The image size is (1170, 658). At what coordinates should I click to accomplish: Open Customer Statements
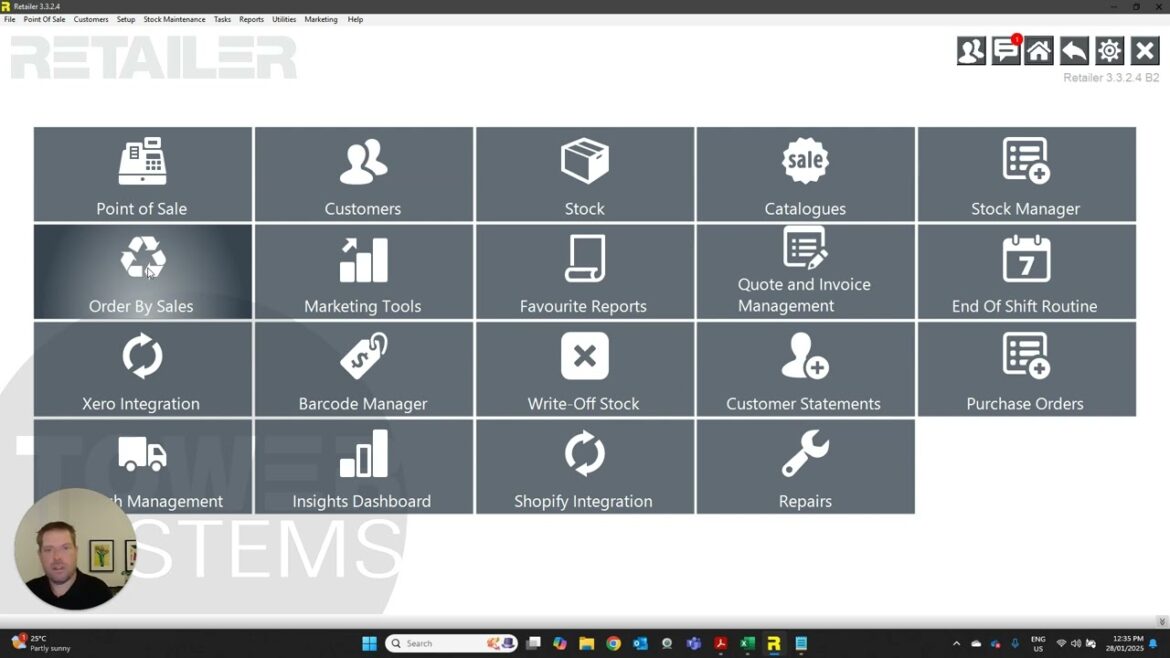[x=805, y=369]
